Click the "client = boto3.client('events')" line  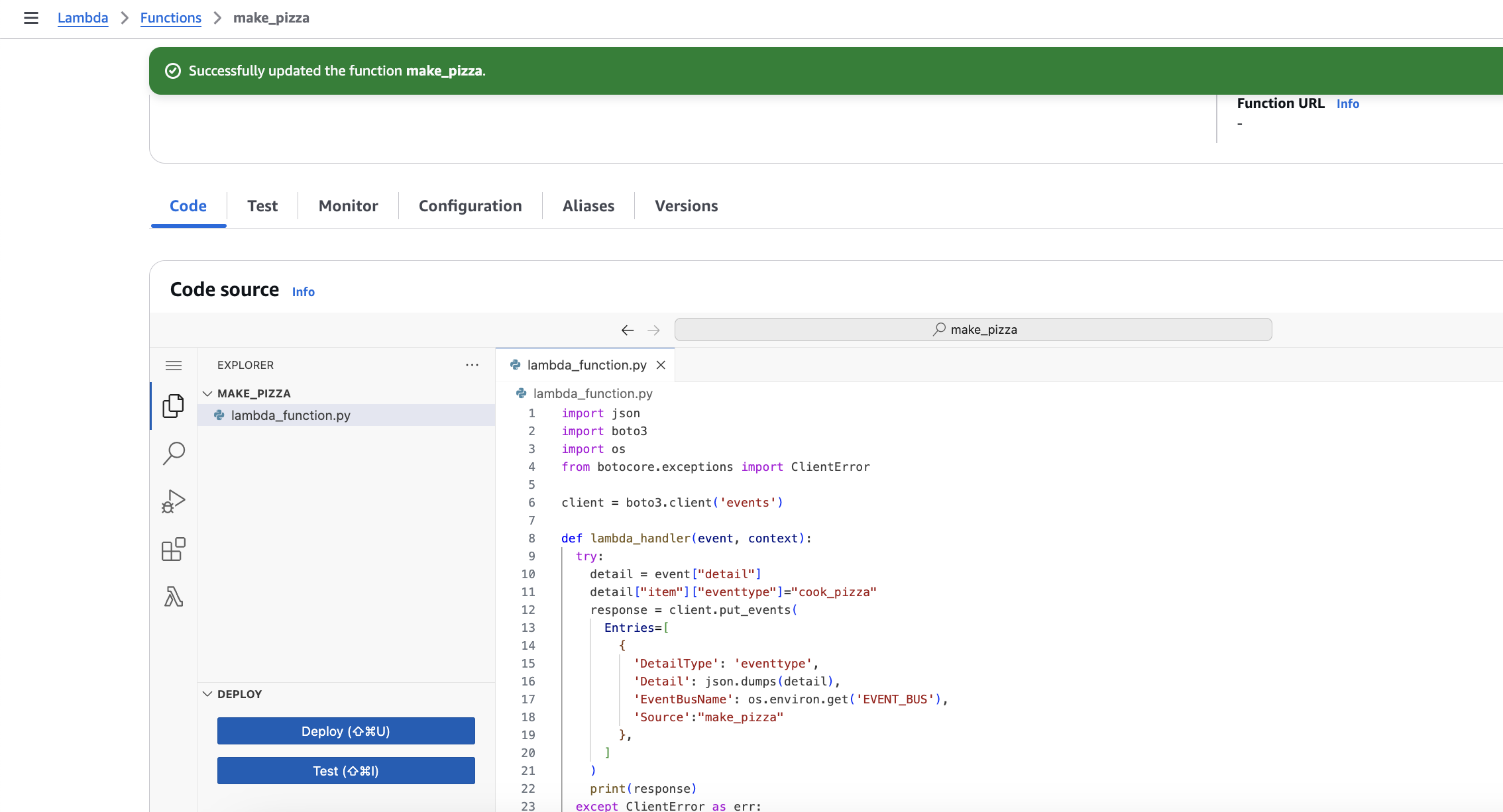[x=672, y=503]
